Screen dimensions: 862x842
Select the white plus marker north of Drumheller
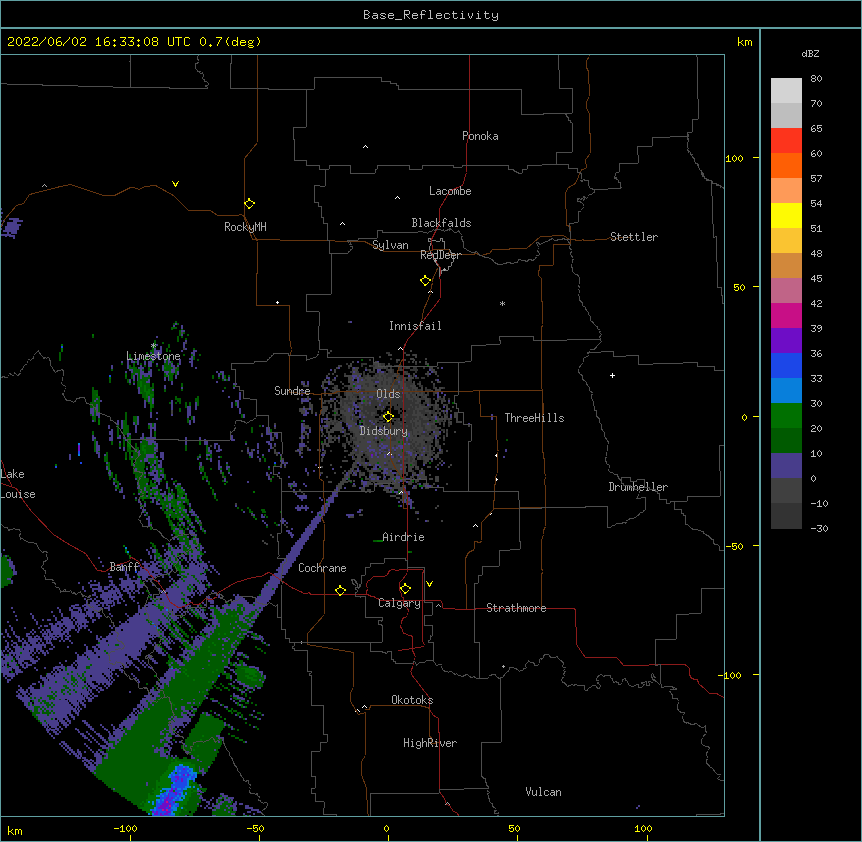pyautogui.click(x=612, y=375)
